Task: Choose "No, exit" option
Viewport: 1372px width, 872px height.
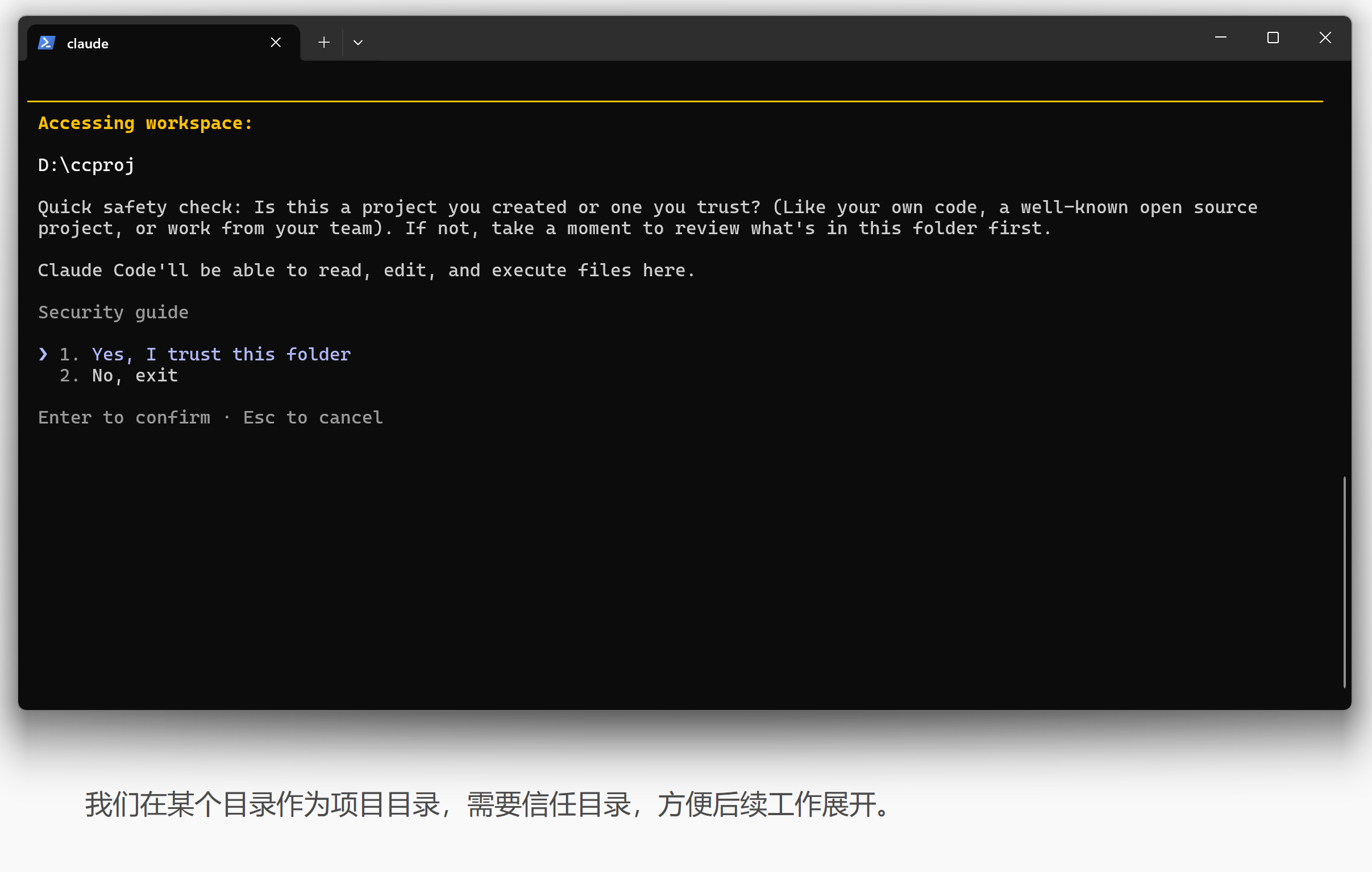Action: 135,376
